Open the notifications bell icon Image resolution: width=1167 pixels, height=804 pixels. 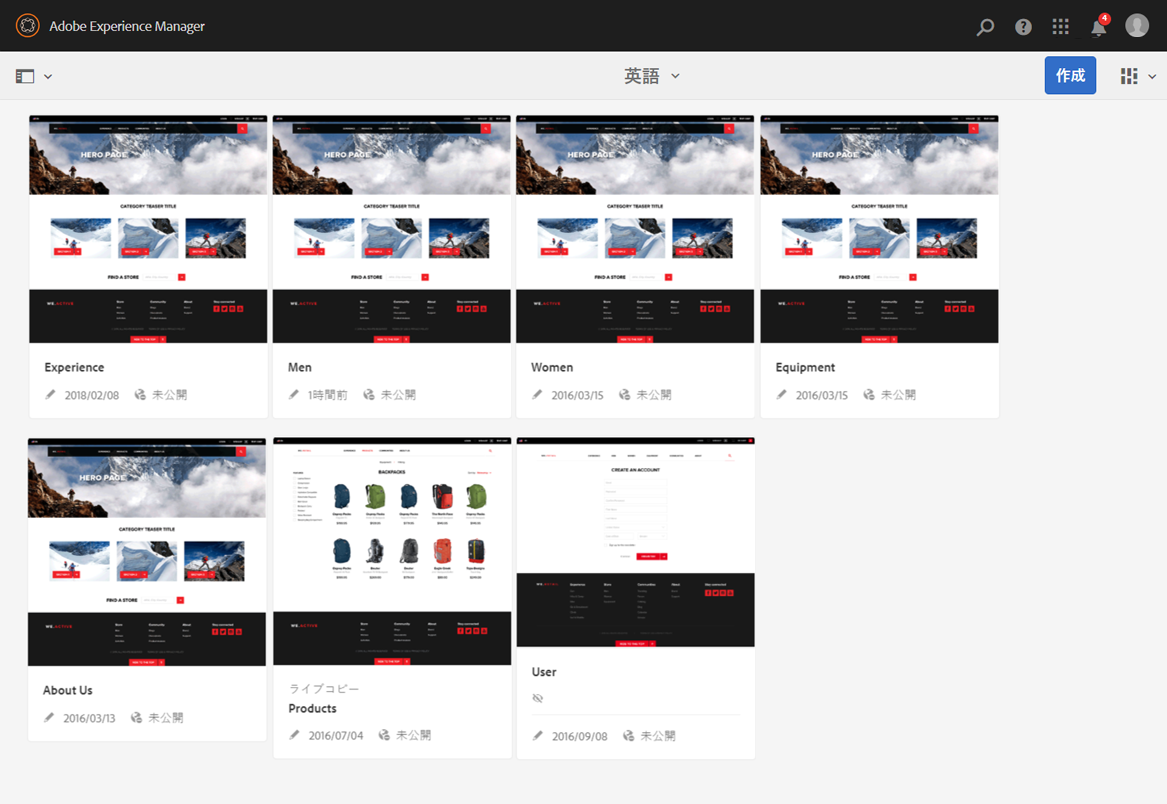pyautogui.click(x=1099, y=27)
